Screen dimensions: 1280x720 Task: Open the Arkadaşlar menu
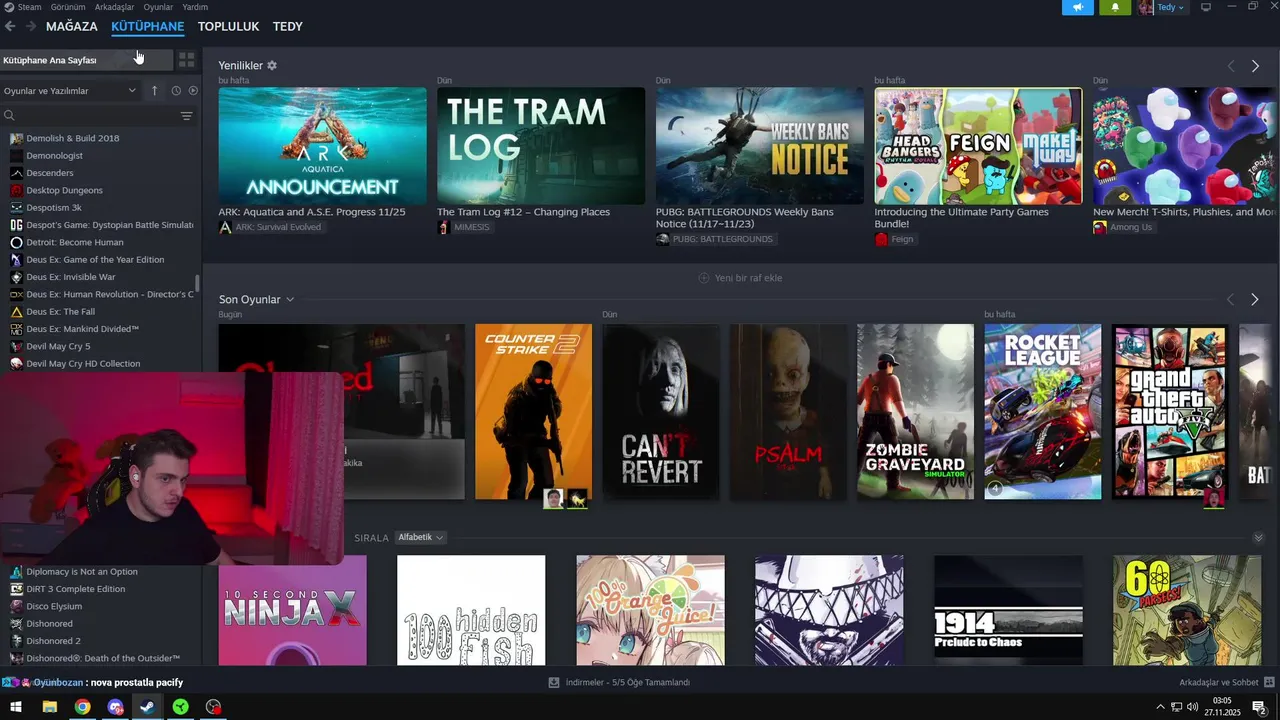pos(114,7)
